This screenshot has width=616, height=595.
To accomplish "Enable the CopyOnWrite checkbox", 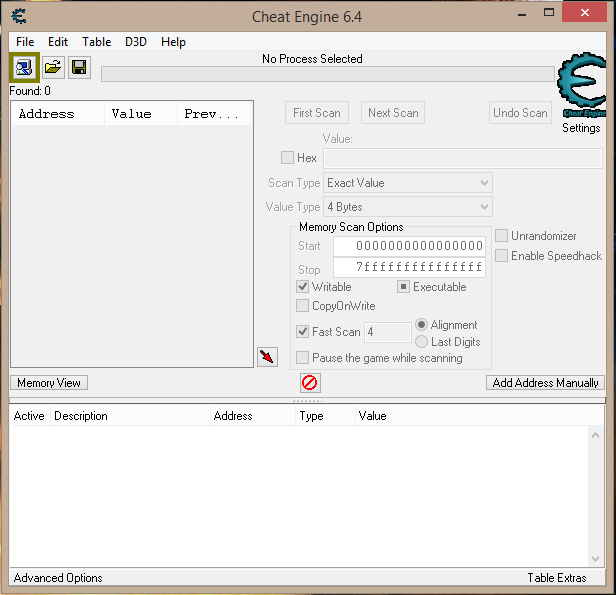I will pyautogui.click(x=302, y=306).
